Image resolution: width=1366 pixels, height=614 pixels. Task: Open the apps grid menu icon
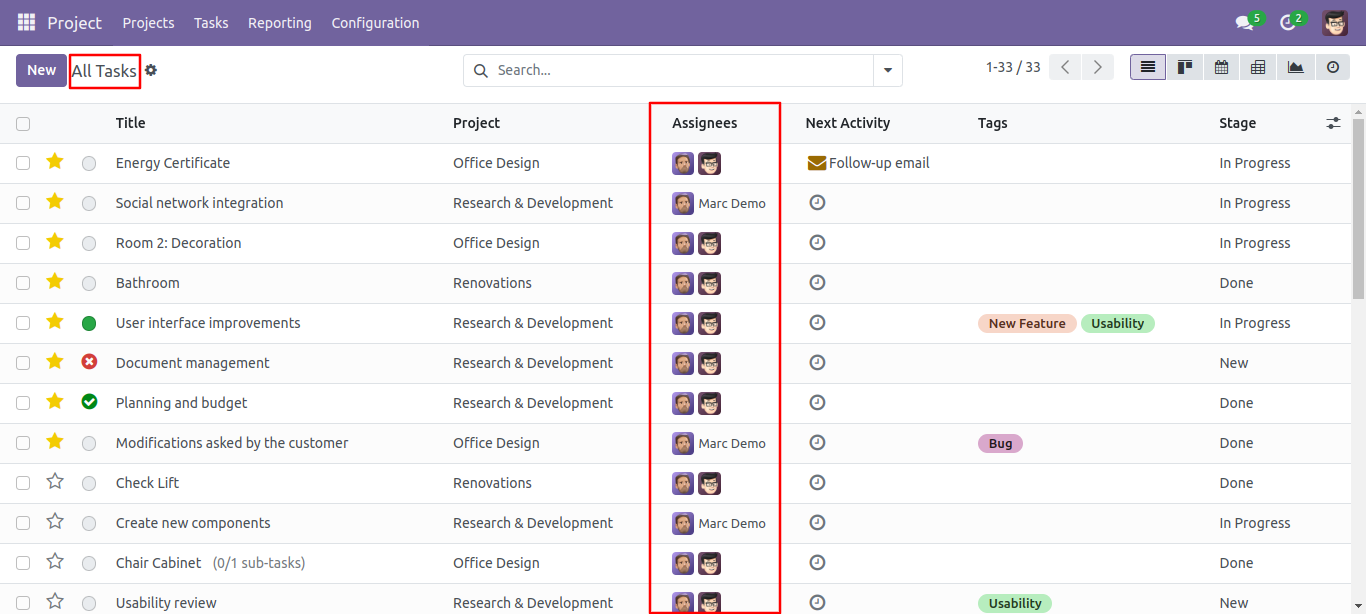click(27, 22)
